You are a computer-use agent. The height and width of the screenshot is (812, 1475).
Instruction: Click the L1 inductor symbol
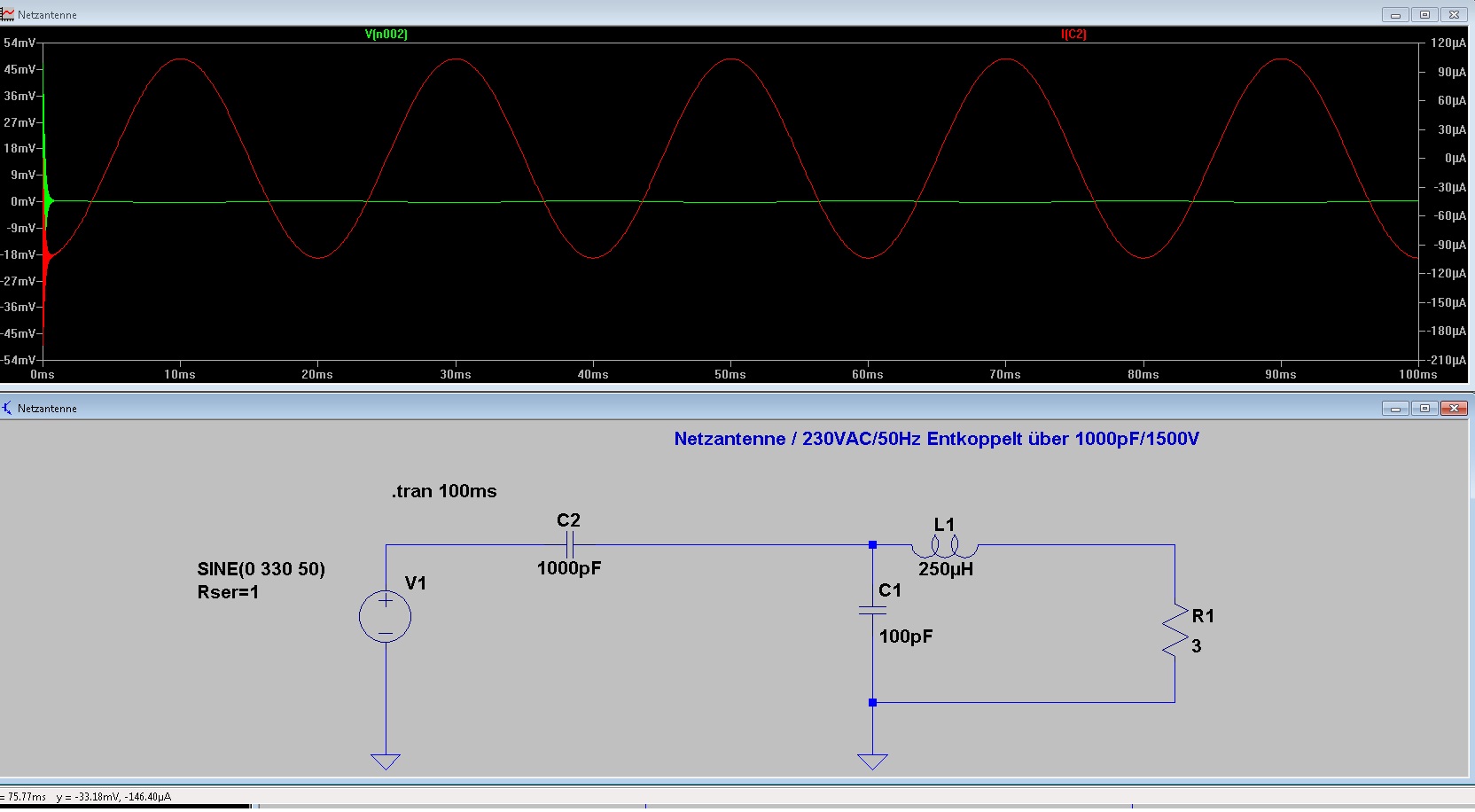[x=944, y=546]
